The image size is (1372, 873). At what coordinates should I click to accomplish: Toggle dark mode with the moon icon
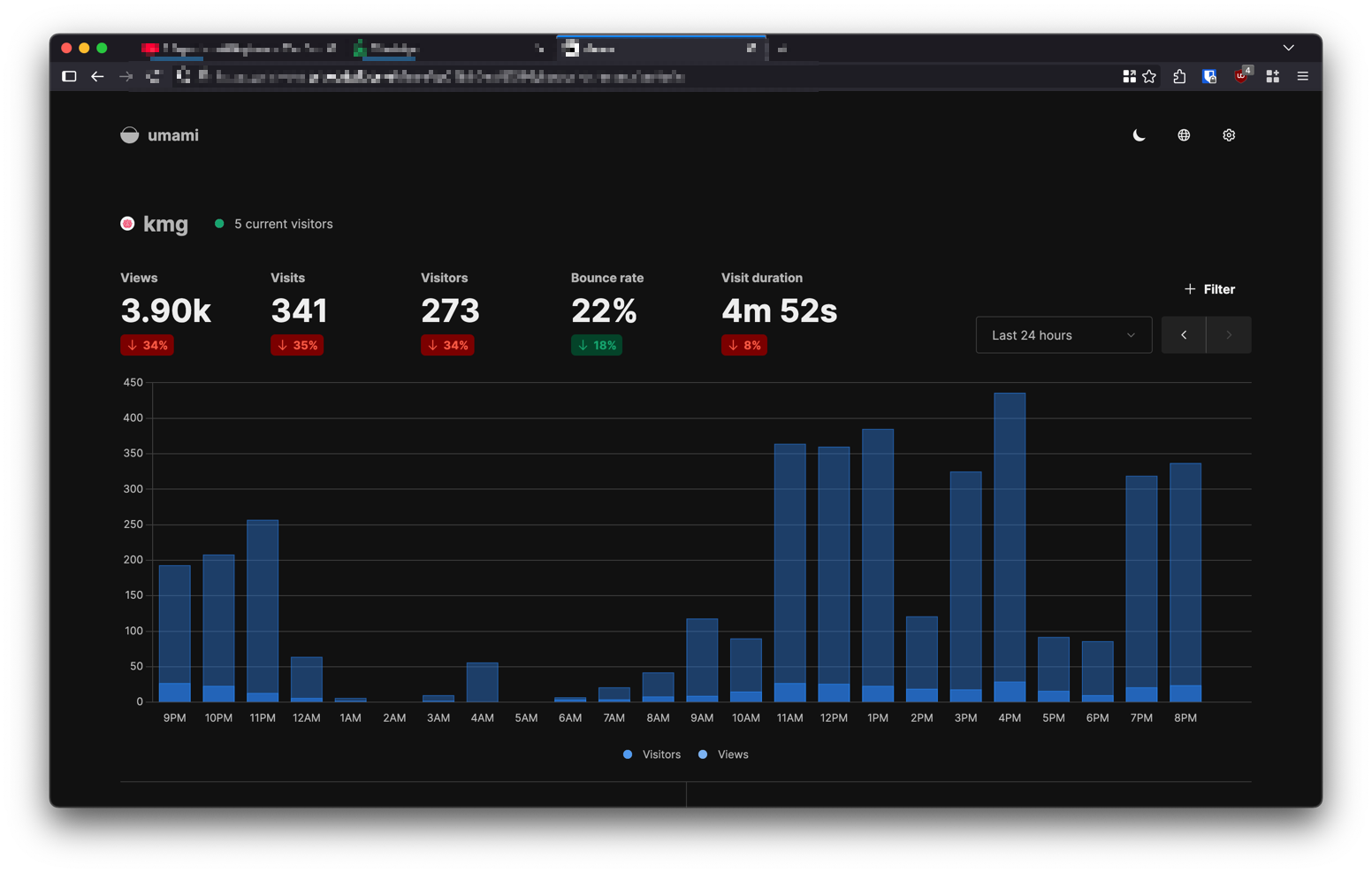coord(1139,134)
